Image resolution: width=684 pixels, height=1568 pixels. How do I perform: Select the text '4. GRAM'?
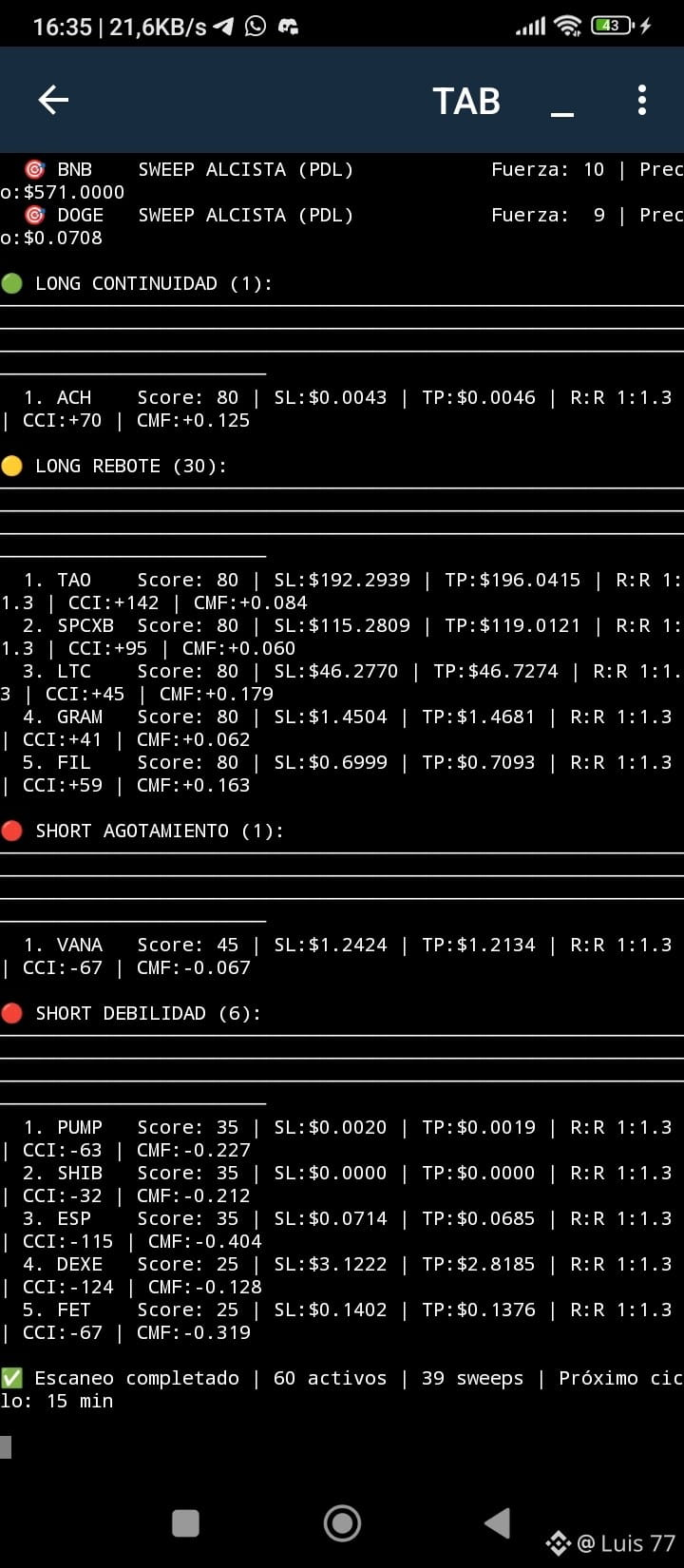pos(64,717)
